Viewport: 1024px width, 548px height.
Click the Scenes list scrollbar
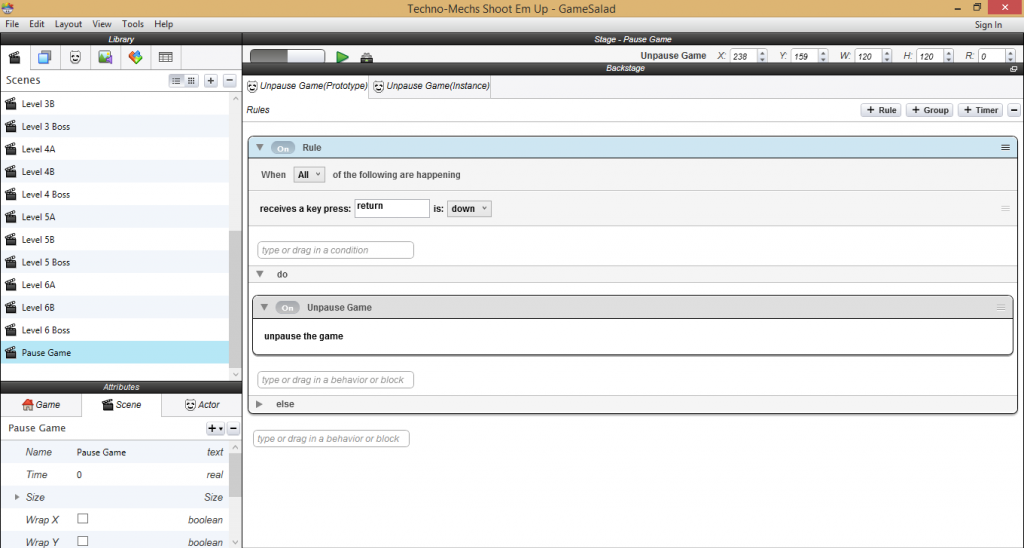(x=235, y=300)
